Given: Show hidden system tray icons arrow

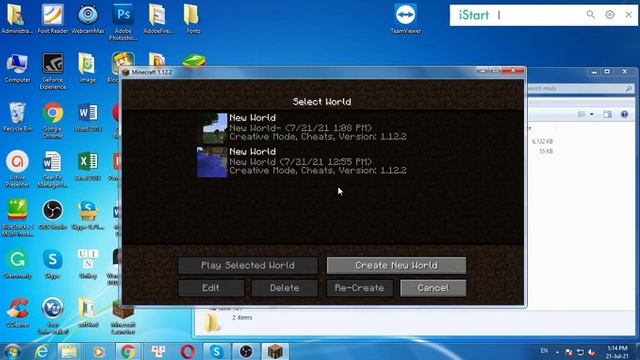Looking at the screenshot, I should click(x=557, y=351).
